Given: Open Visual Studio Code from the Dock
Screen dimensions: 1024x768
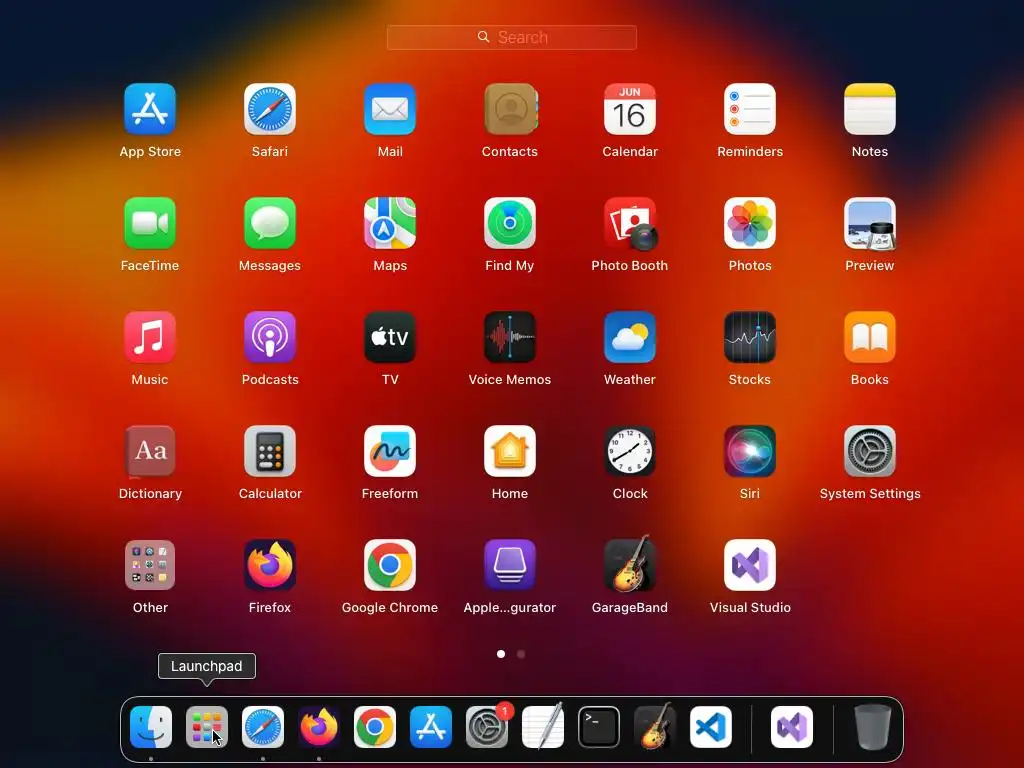Looking at the screenshot, I should (711, 727).
